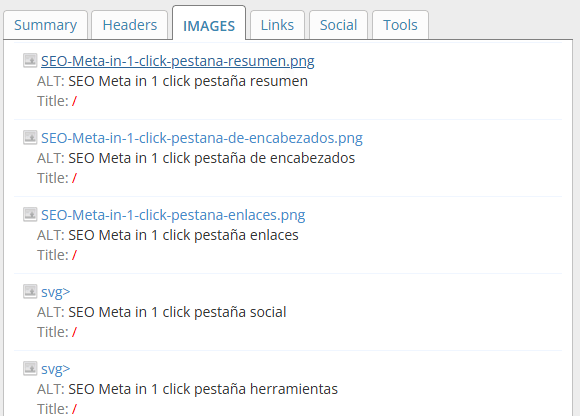Select ALT text 'SEO Meta in 1 click pestaña enlaces'
This screenshot has height=416, width=580.
coord(183,235)
